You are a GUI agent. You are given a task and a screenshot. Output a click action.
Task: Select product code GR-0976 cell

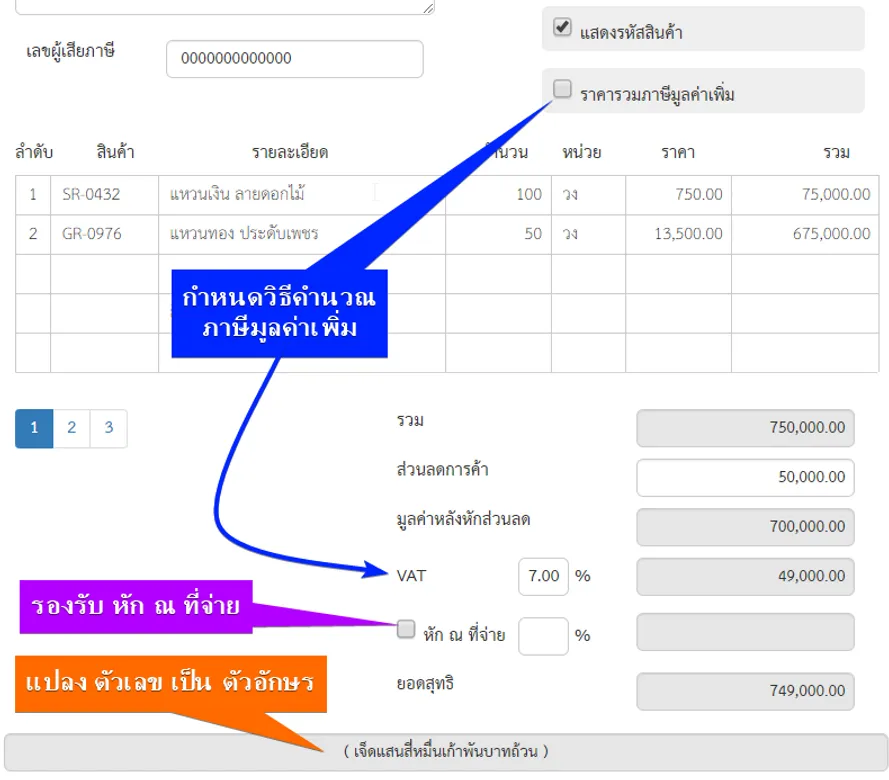(x=104, y=234)
